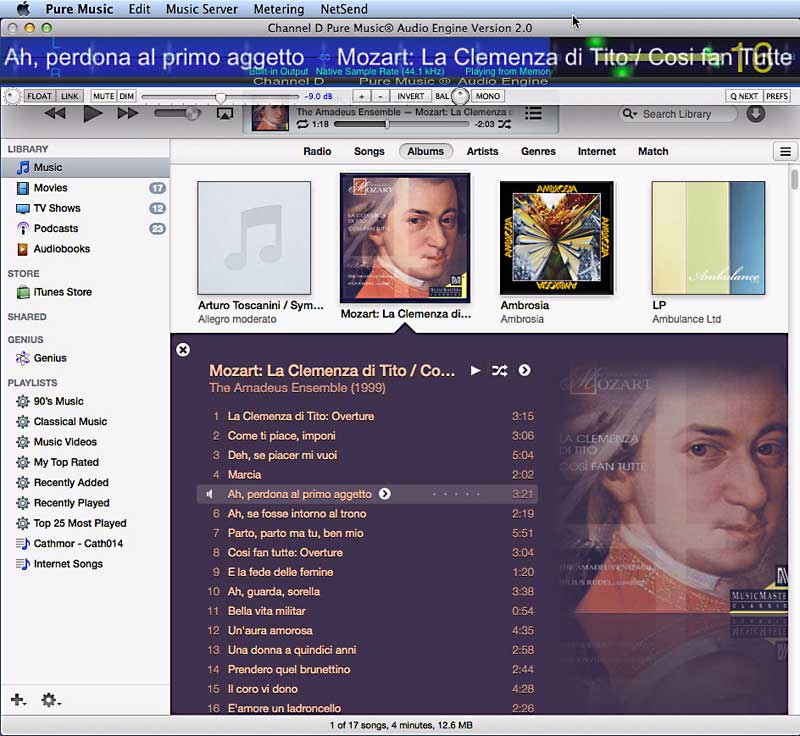Go back using the rewind button
The height and width of the screenshot is (736, 800).
[x=55, y=114]
